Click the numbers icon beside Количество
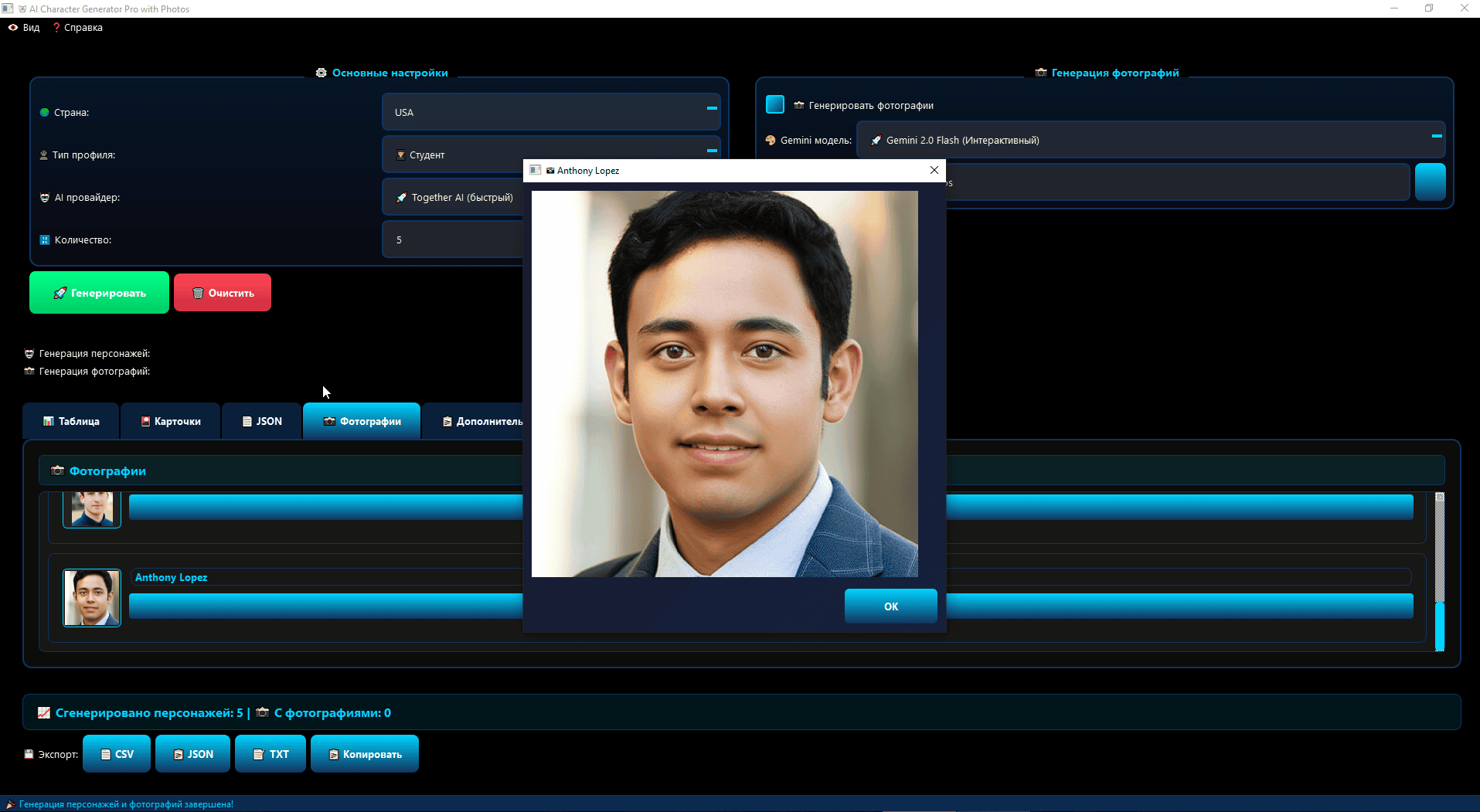The height and width of the screenshot is (812, 1480). click(45, 240)
